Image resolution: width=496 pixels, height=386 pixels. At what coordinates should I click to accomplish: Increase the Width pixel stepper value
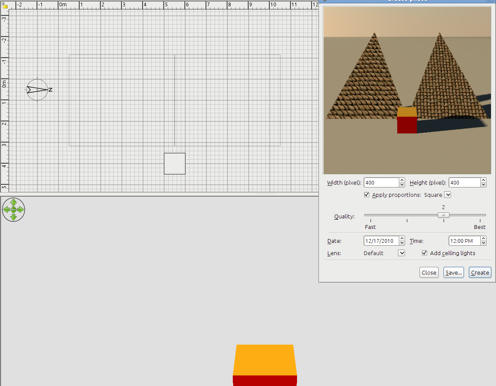pyautogui.click(x=402, y=180)
